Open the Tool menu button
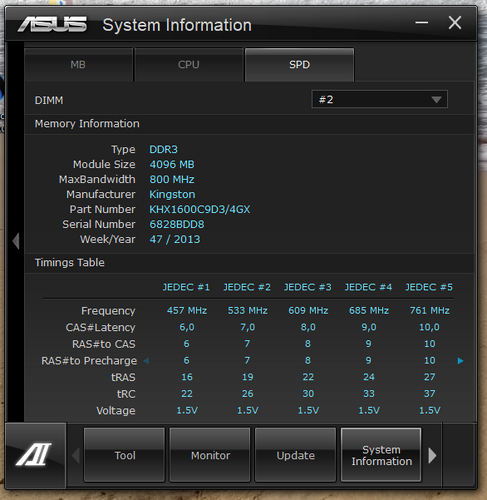This screenshot has width=487, height=500. (124, 455)
